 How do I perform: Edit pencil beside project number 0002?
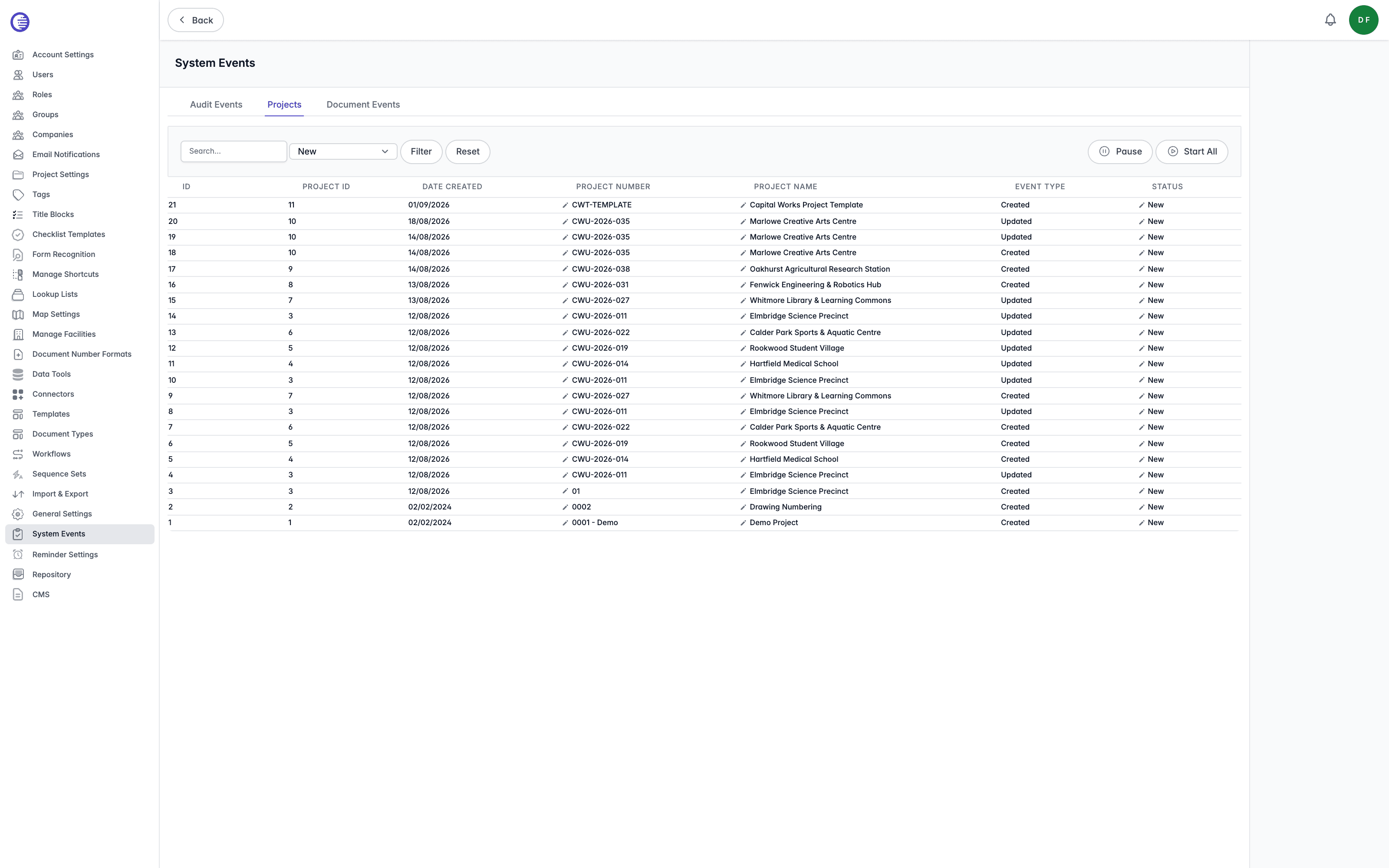pyautogui.click(x=565, y=507)
